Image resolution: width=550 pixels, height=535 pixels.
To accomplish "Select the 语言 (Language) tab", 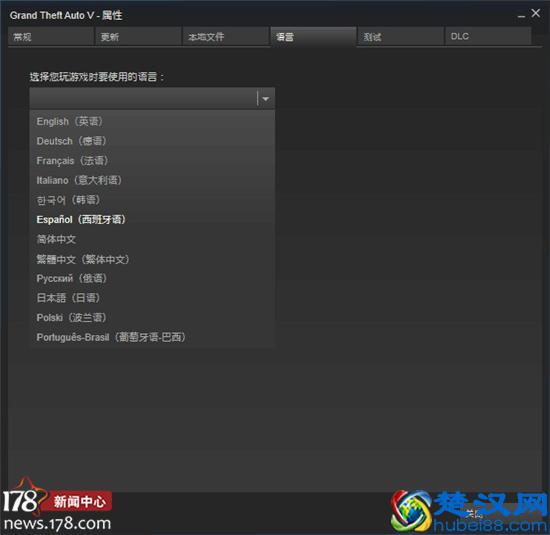I will 313,36.
